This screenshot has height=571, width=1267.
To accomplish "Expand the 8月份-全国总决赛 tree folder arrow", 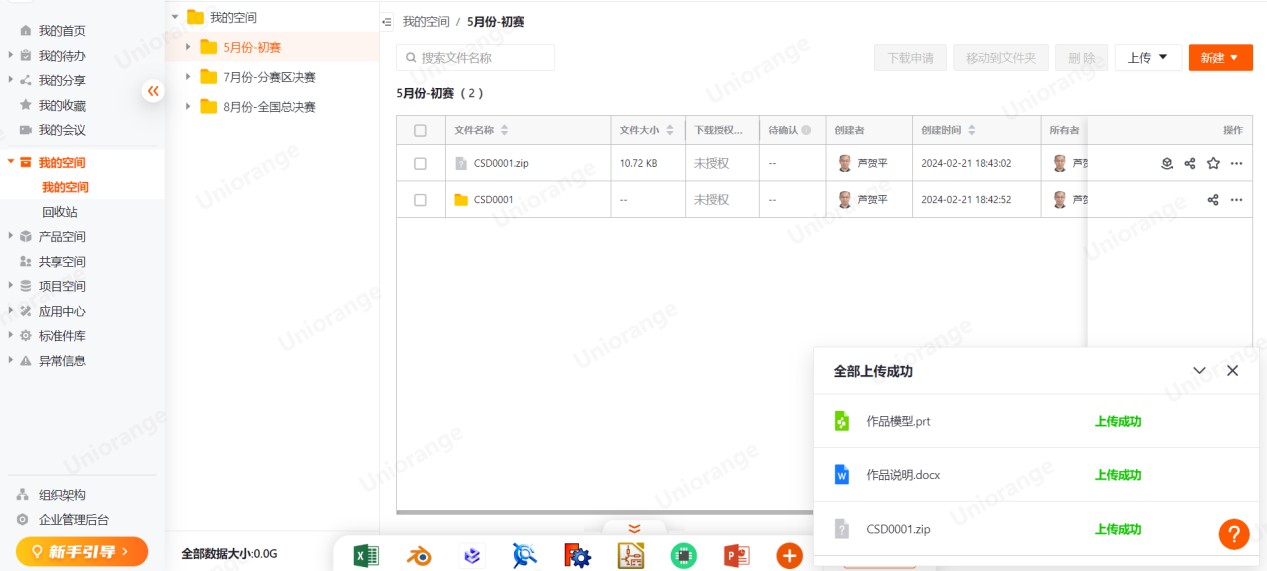I will (188, 106).
